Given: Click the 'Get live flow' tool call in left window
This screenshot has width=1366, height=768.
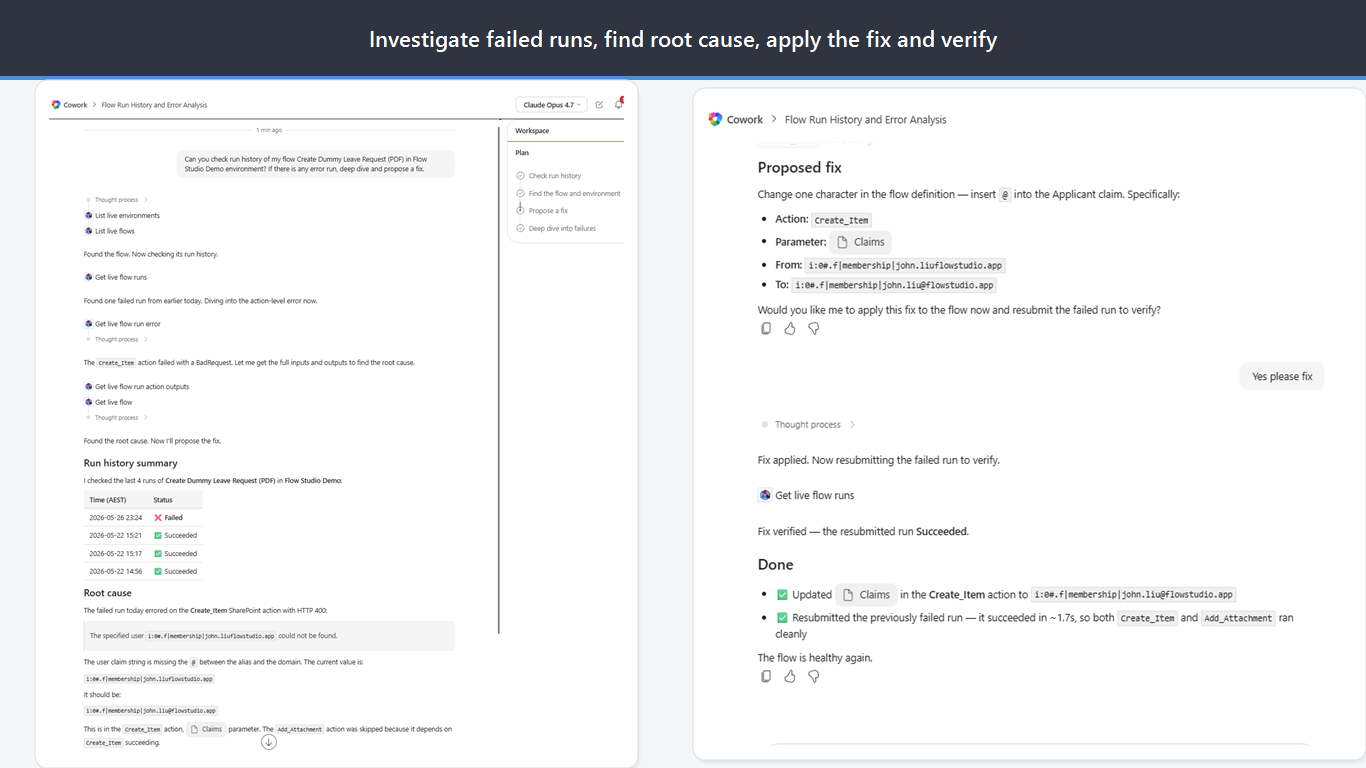Looking at the screenshot, I should coord(108,402).
